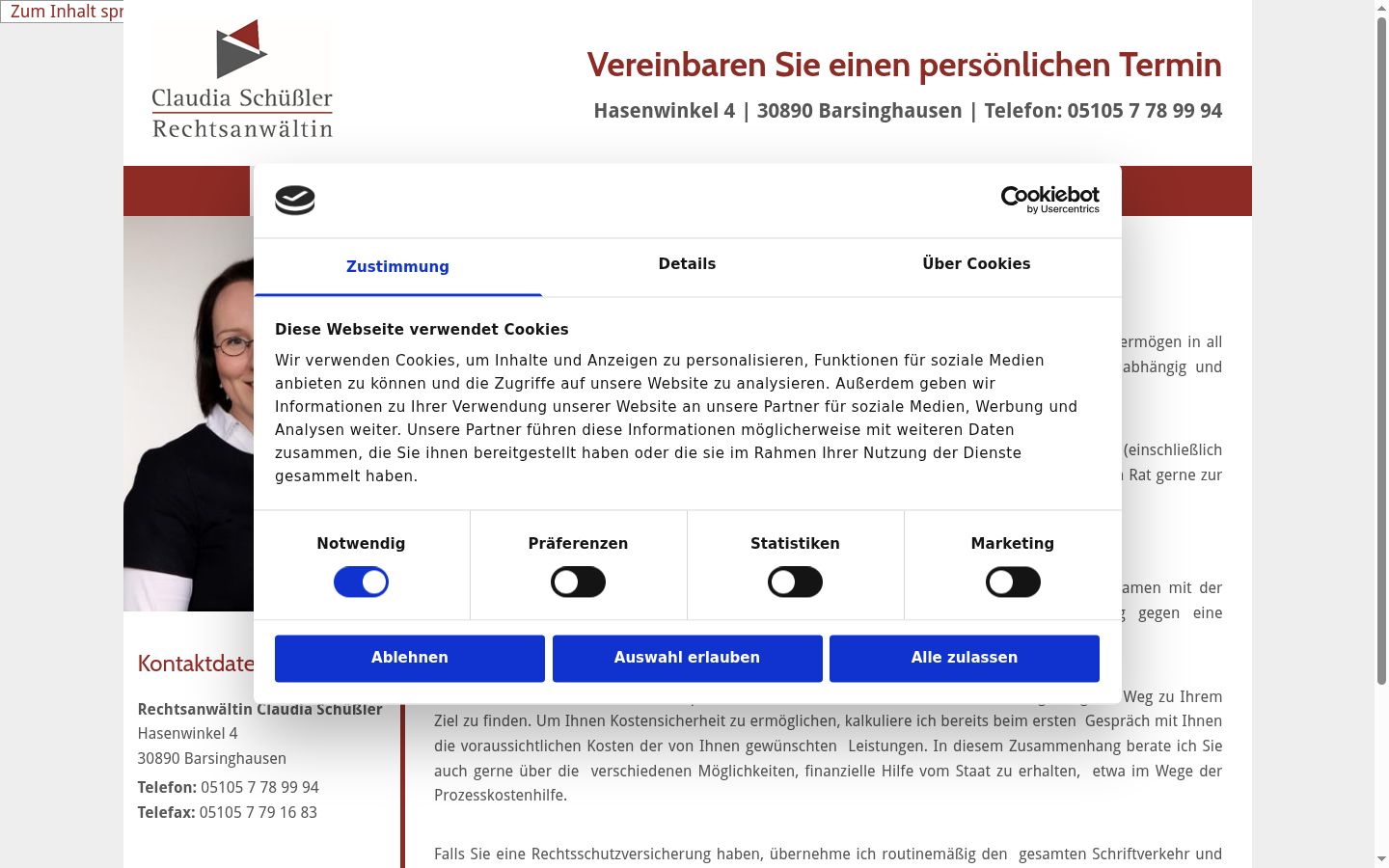Screen dimensions: 1389x868
Task: Click the Statistiken category label
Action: point(795,543)
